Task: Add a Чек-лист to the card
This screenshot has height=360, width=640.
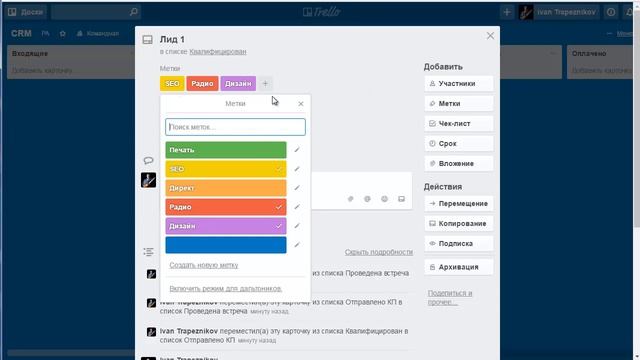Action: click(459, 123)
